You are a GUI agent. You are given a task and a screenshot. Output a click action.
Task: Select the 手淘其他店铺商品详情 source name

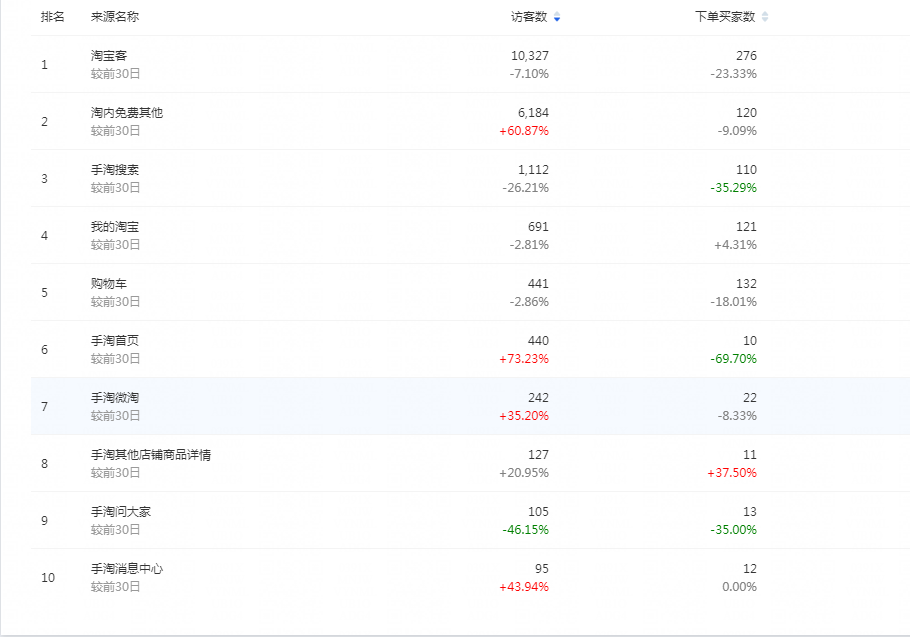pyautogui.click(x=151, y=455)
